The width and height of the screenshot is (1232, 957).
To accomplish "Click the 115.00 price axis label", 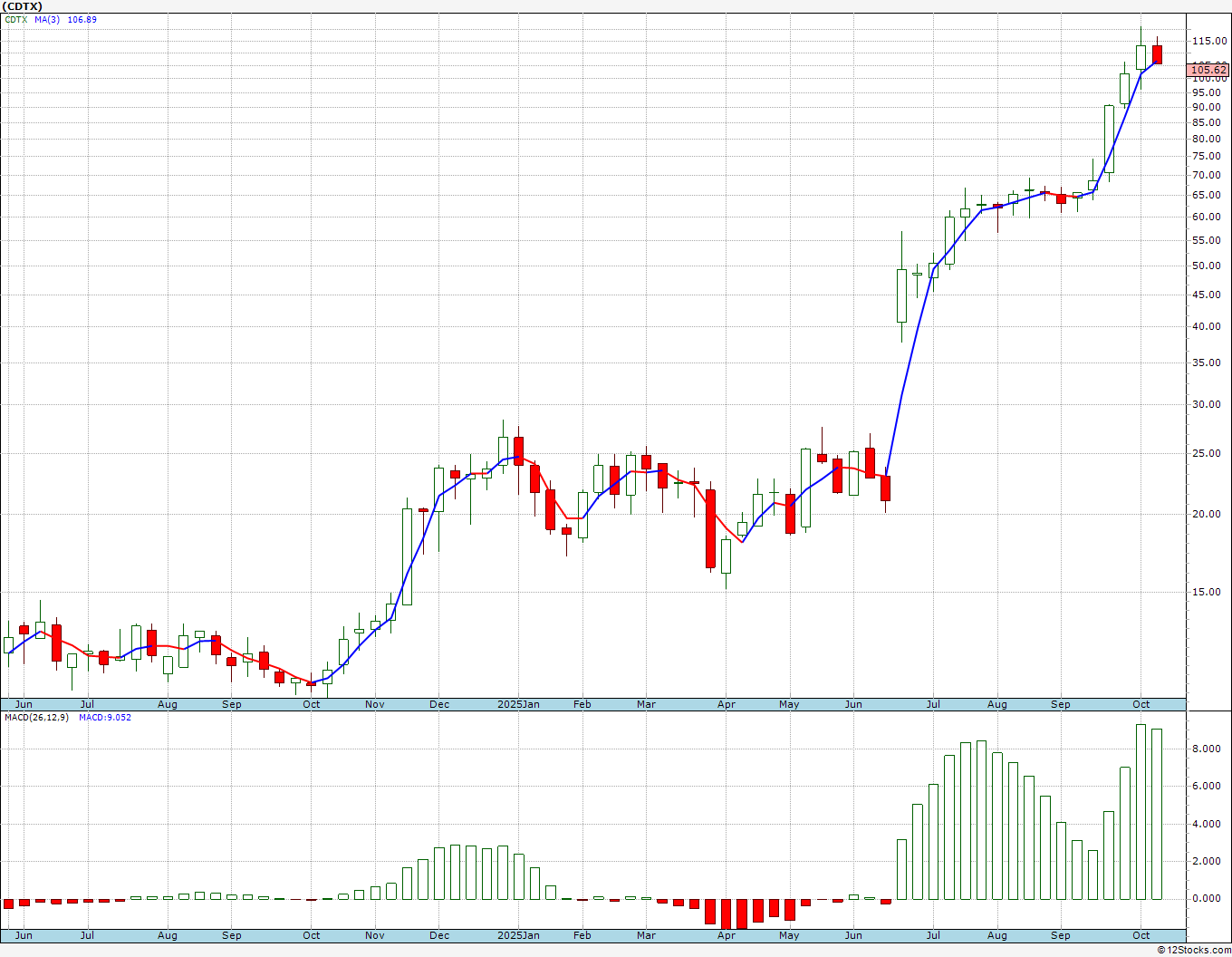I will [x=1209, y=41].
